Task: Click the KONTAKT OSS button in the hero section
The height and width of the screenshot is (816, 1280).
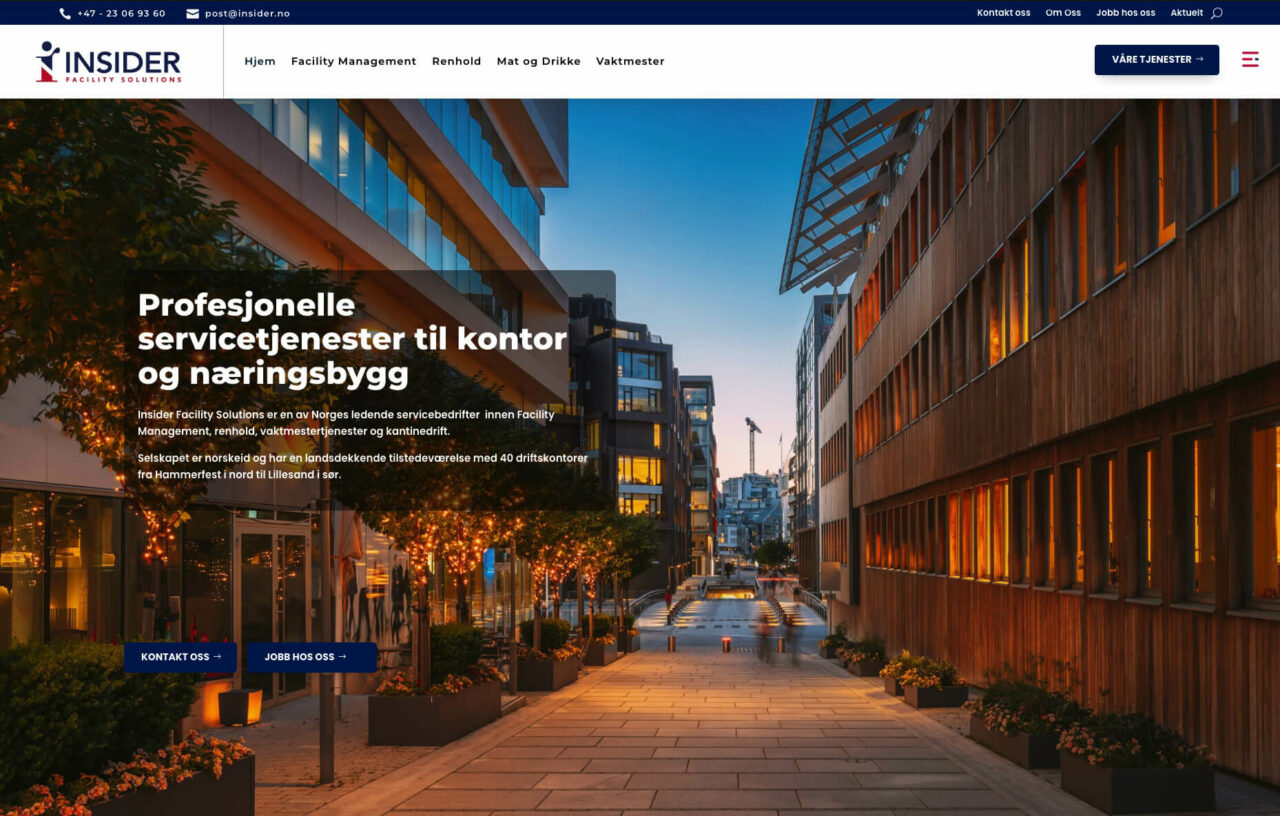Action: 180,657
